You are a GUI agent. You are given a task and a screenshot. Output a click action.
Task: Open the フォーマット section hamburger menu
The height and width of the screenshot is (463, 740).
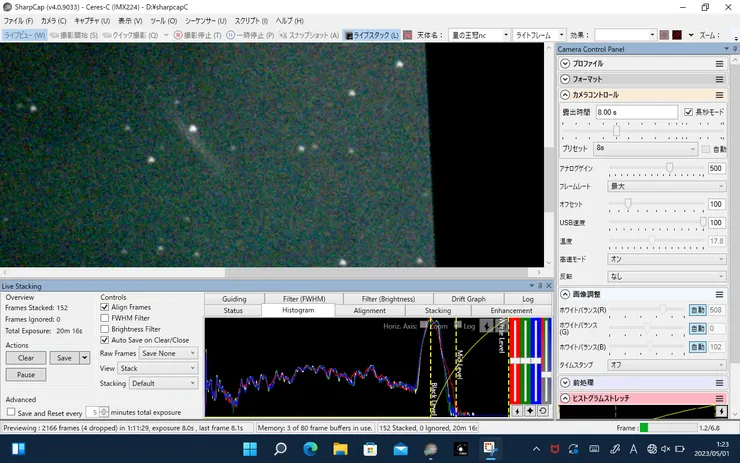pos(719,79)
